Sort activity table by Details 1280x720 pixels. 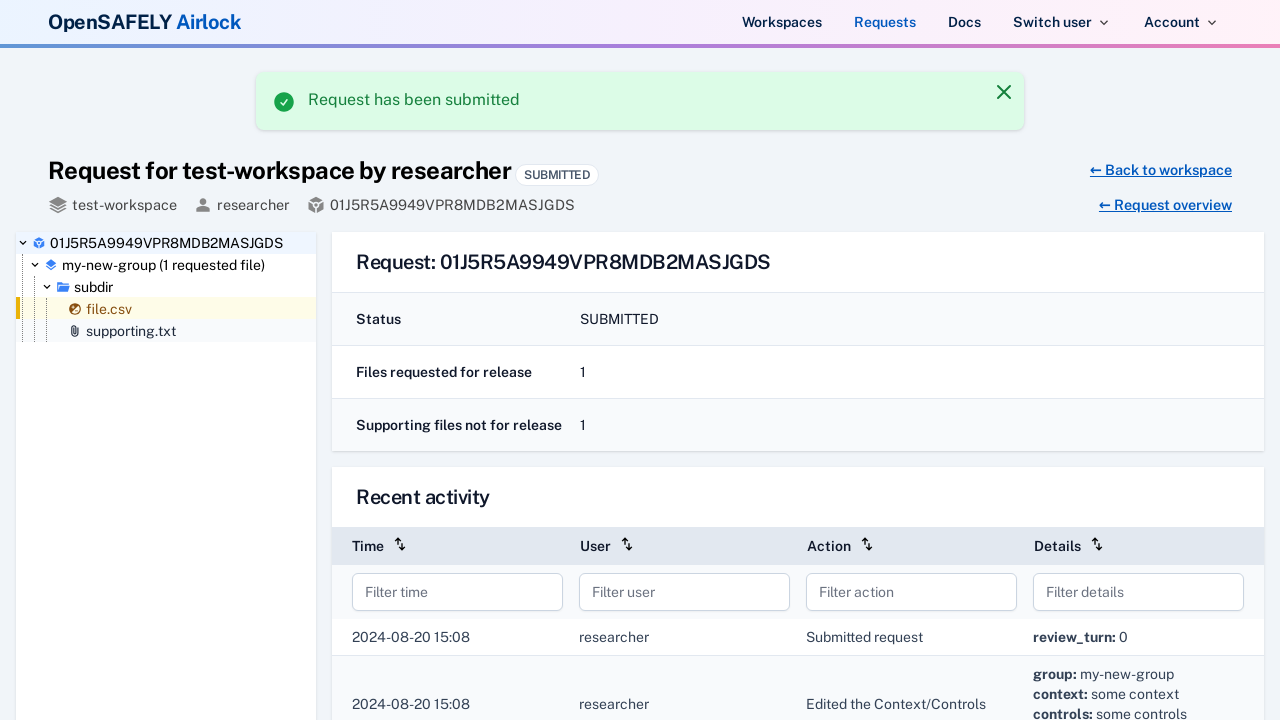tap(1097, 545)
